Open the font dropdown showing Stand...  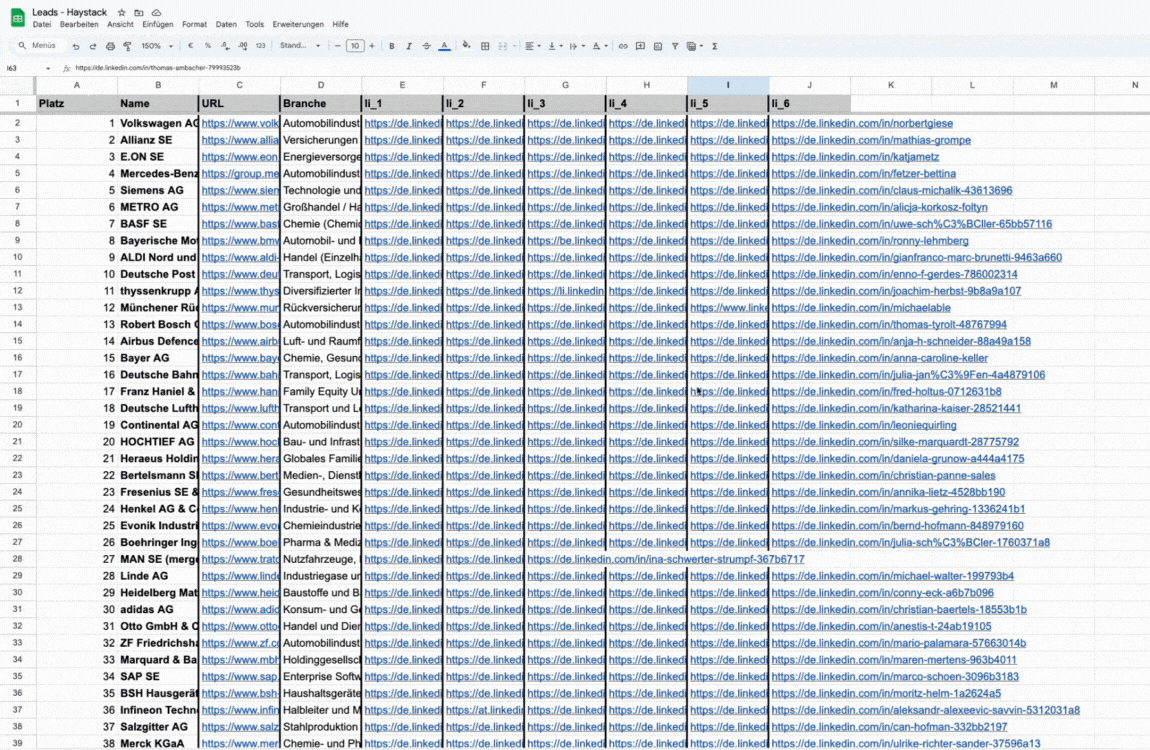(300, 46)
